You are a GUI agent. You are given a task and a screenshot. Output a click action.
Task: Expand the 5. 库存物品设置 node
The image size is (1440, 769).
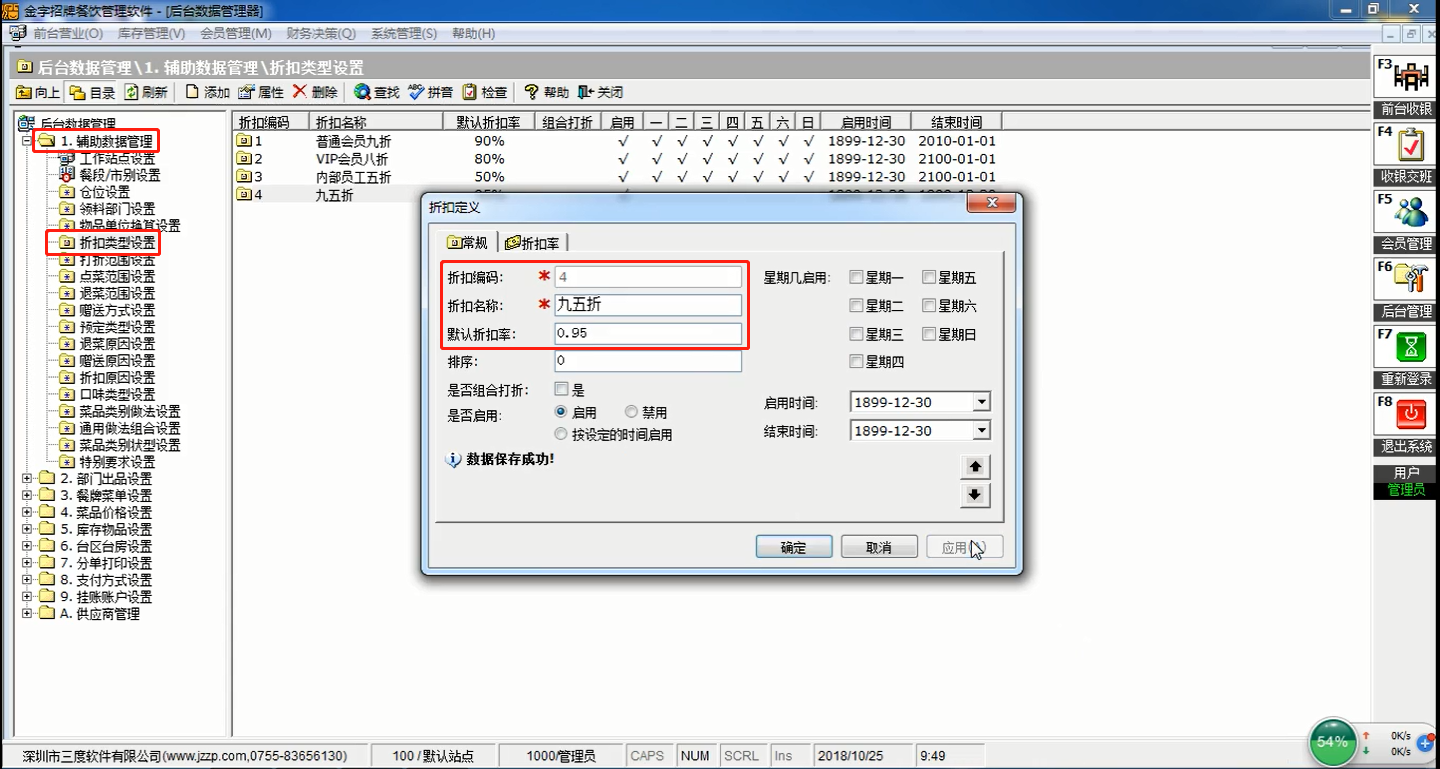tap(27, 530)
